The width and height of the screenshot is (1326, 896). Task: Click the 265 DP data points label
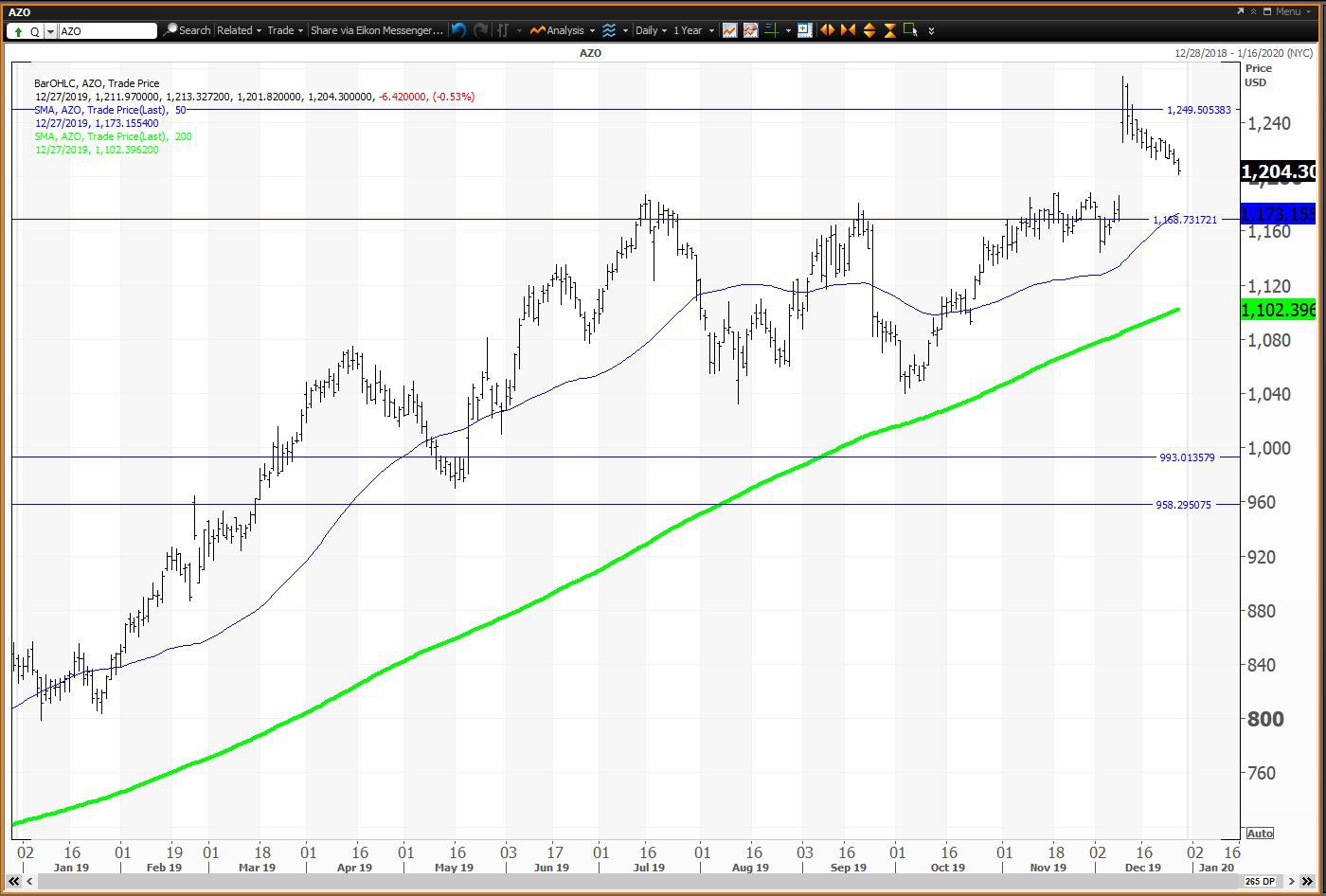tap(1262, 882)
